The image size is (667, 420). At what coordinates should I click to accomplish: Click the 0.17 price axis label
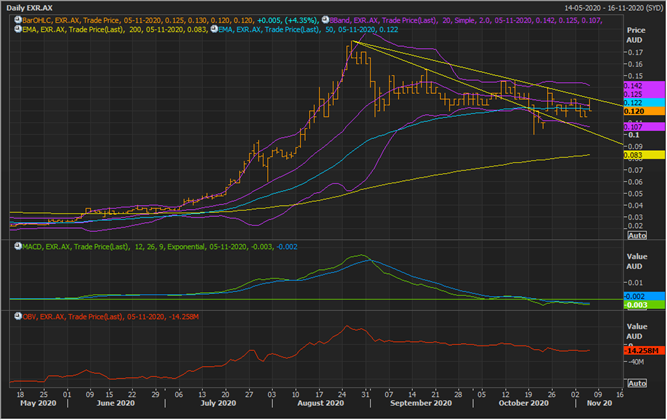(x=635, y=52)
